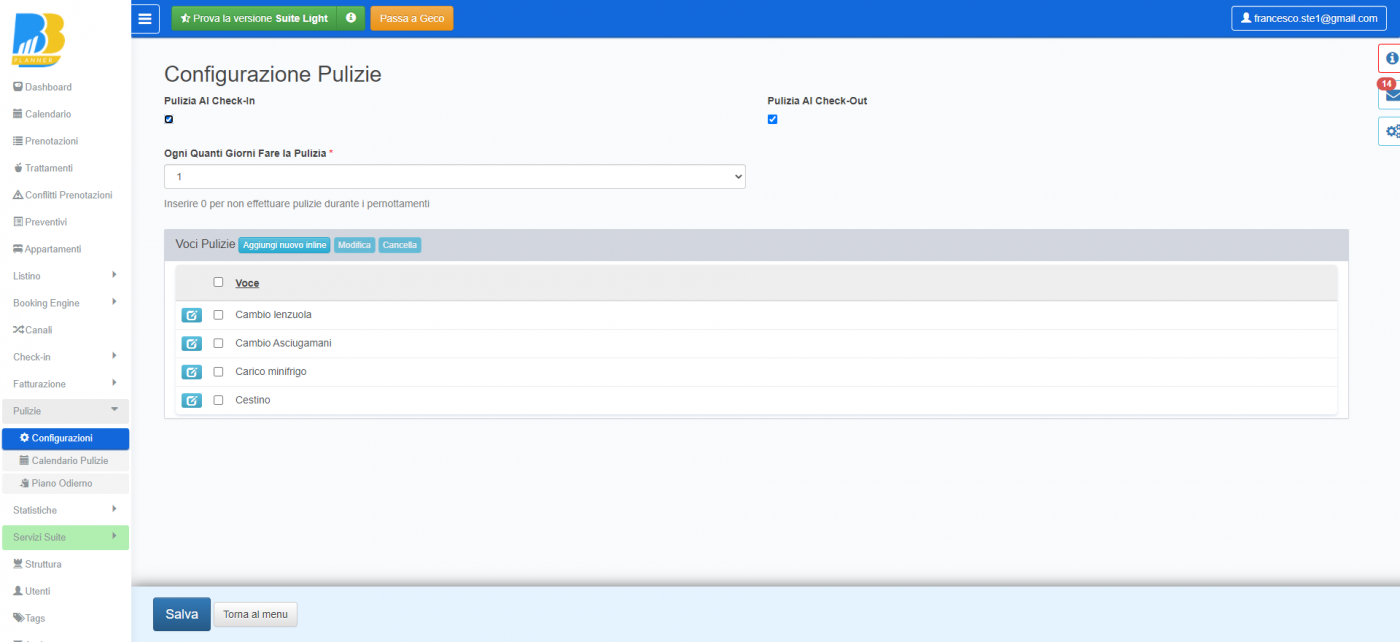Check the Cestino checkbox
The height and width of the screenshot is (642, 1400).
218,400
